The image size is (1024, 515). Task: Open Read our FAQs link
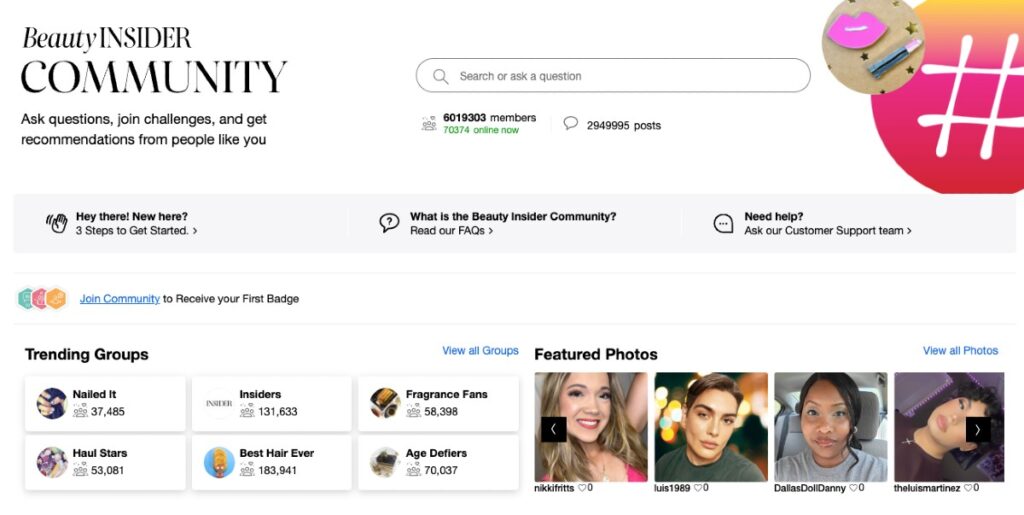click(x=451, y=230)
